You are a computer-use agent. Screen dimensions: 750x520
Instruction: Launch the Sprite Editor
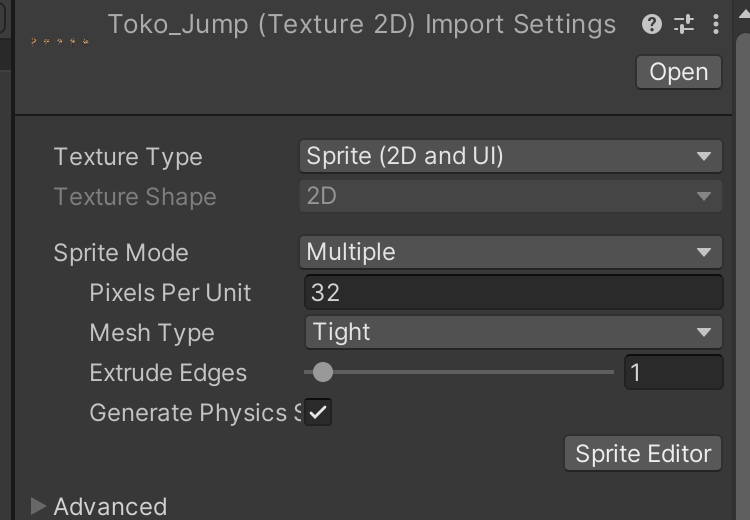(x=643, y=453)
